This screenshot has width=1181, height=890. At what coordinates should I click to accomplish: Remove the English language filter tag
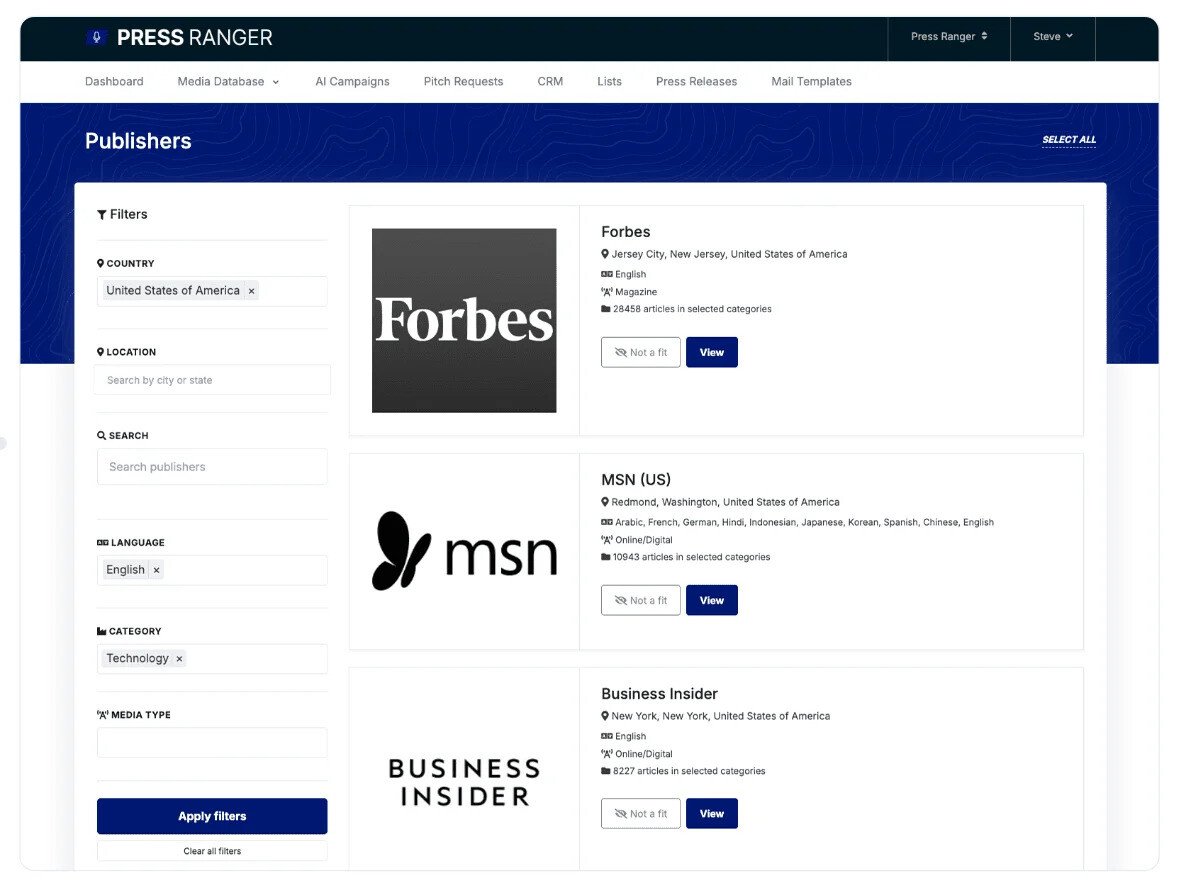[157, 570]
